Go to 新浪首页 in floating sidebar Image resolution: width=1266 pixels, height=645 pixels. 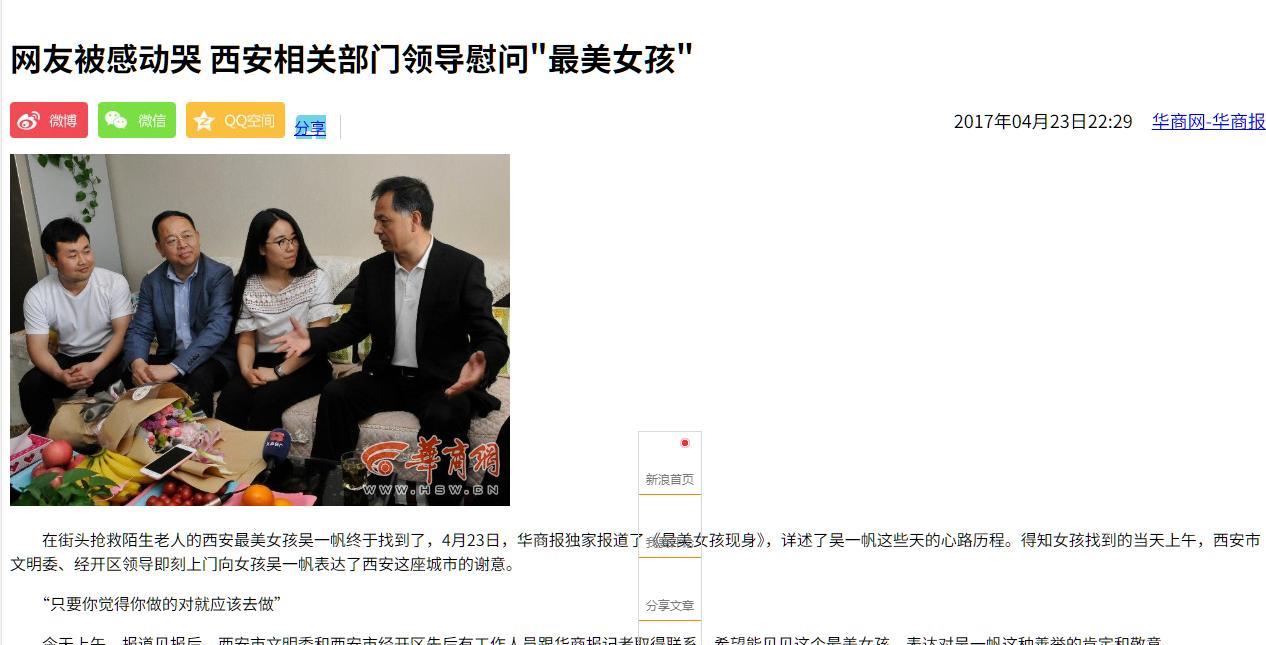click(x=670, y=480)
